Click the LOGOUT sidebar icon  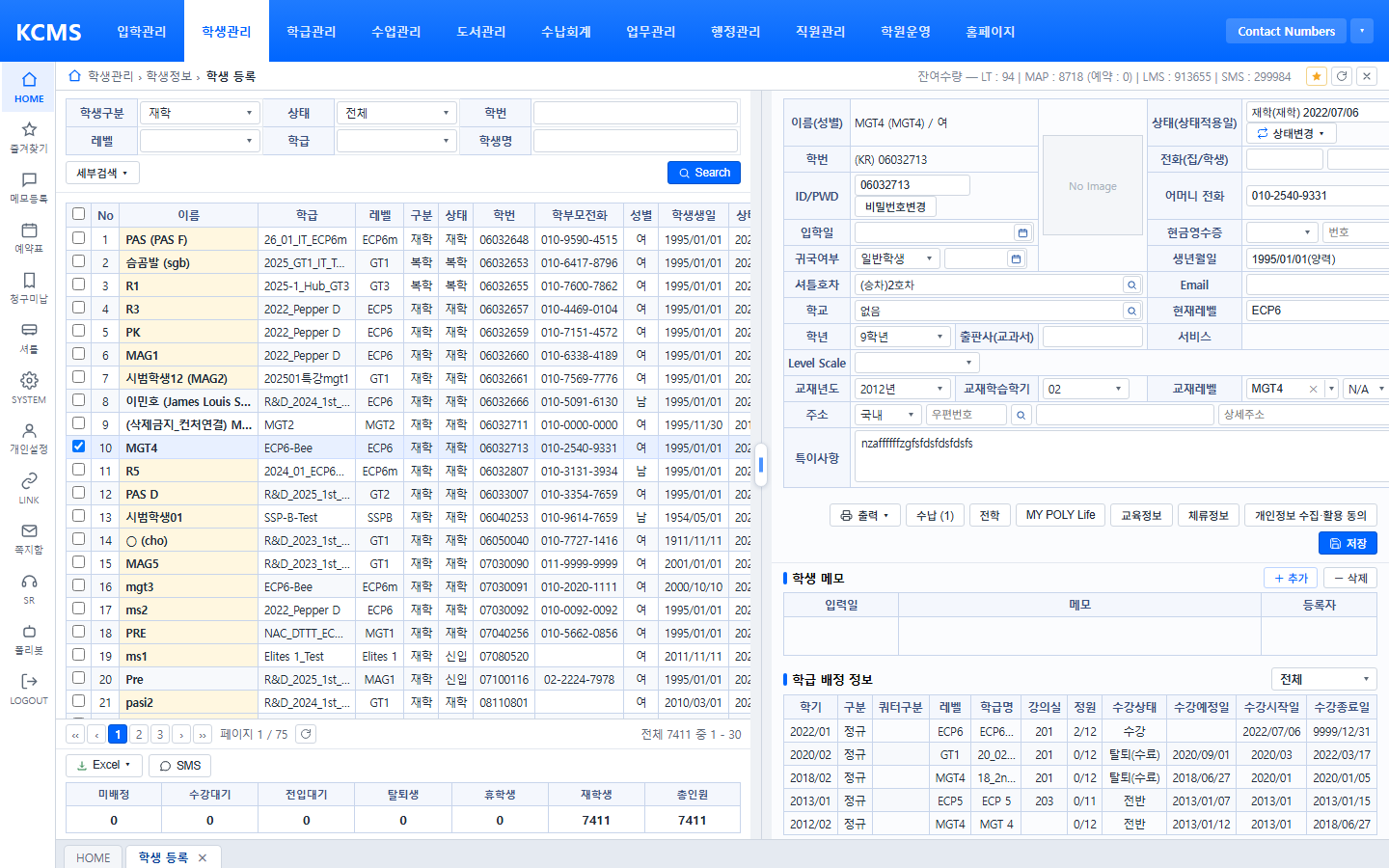tap(29, 689)
